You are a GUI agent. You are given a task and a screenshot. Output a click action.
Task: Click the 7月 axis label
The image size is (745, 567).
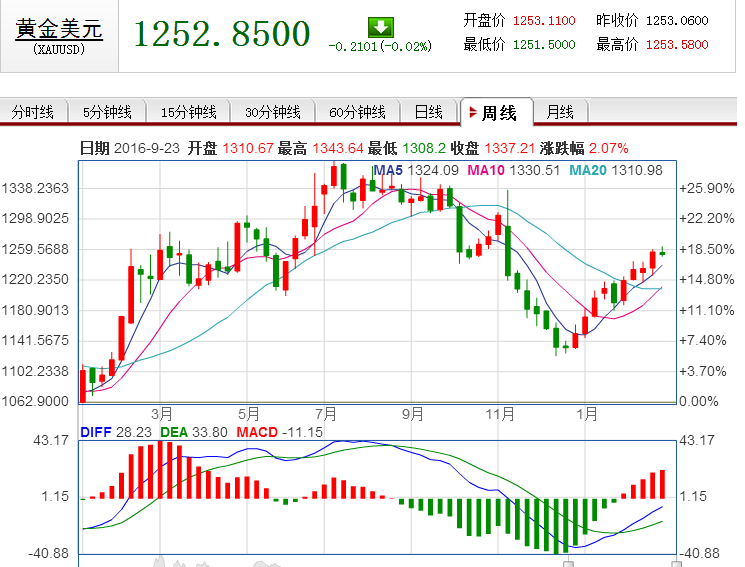[326, 414]
